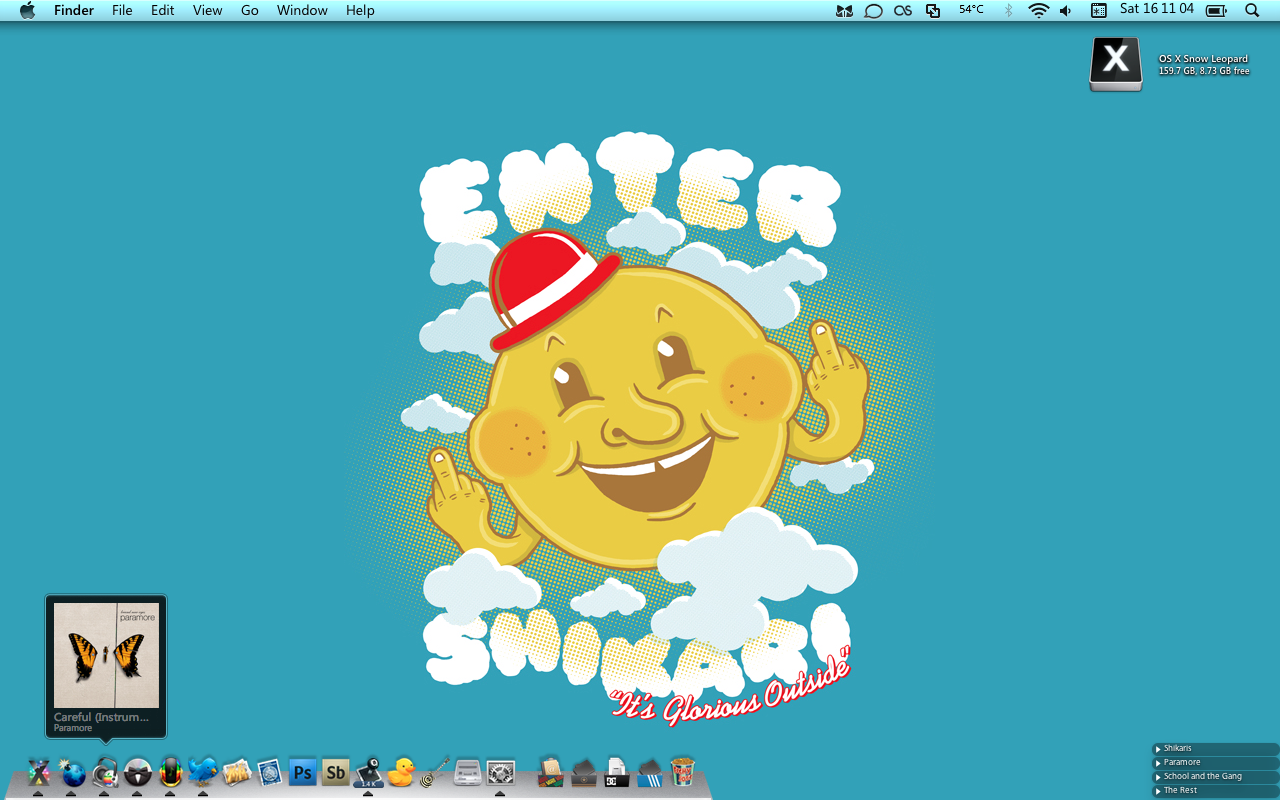The height and width of the screenshot is (800, 1280).
Task: Open the guitar app in the Dock
Action: tap(434, 772)
